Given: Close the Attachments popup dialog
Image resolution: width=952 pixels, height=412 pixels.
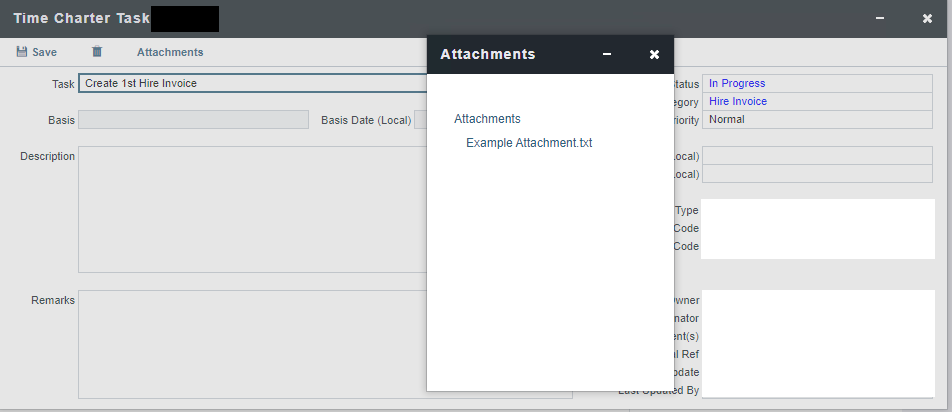Looking at the screenshot, I should tap(654, 54).
